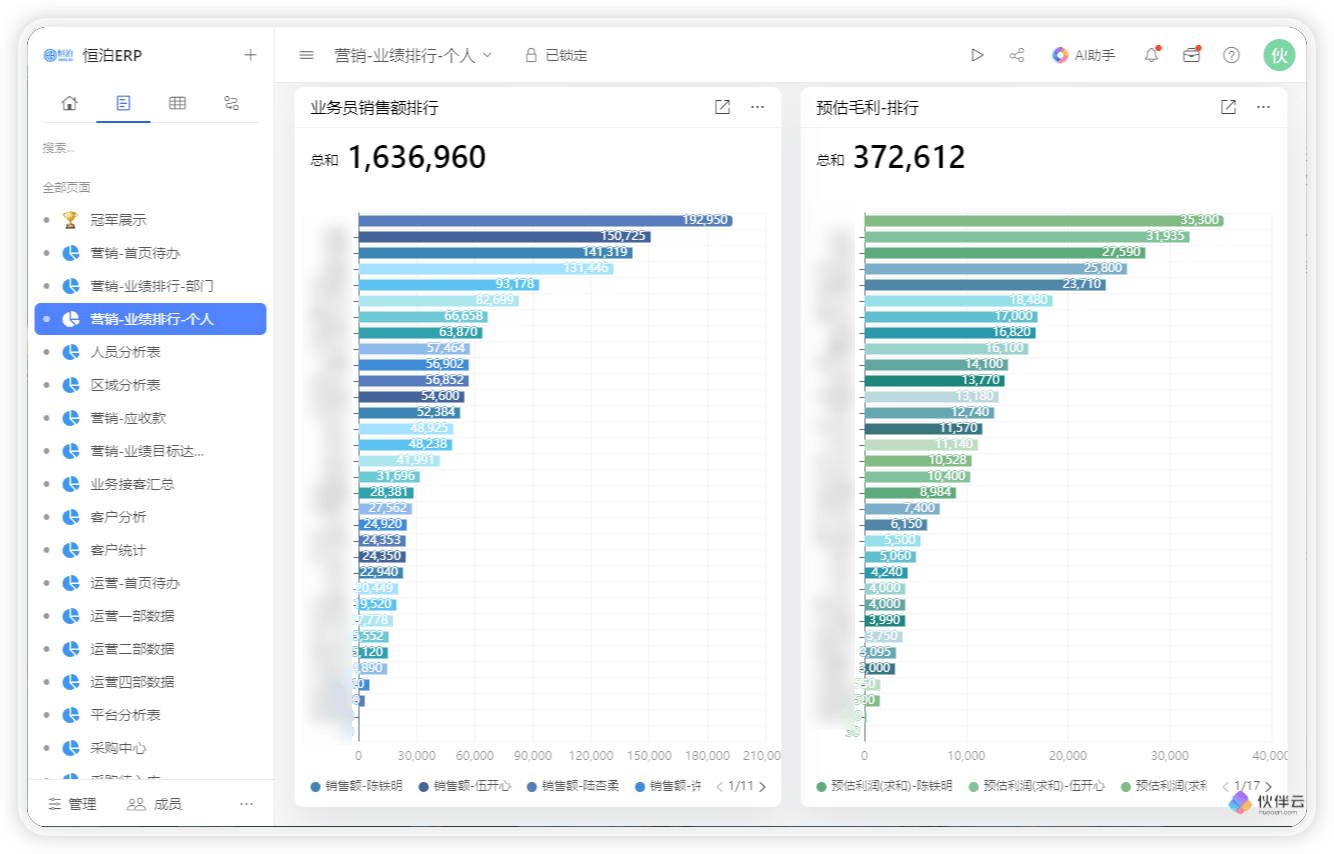Toggle legend item 预估利润(求和)-伍开心
1334x854 pixels.
tap(1037, 786)
